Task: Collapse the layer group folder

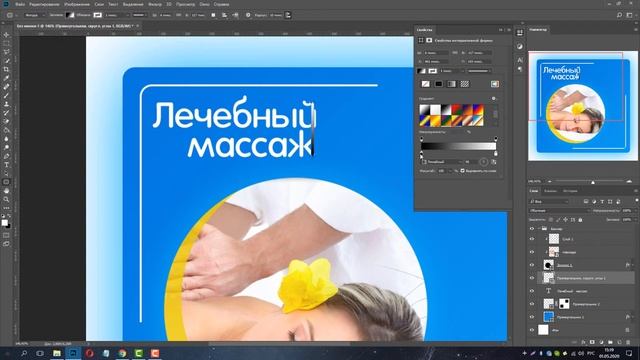Action: 539,229
